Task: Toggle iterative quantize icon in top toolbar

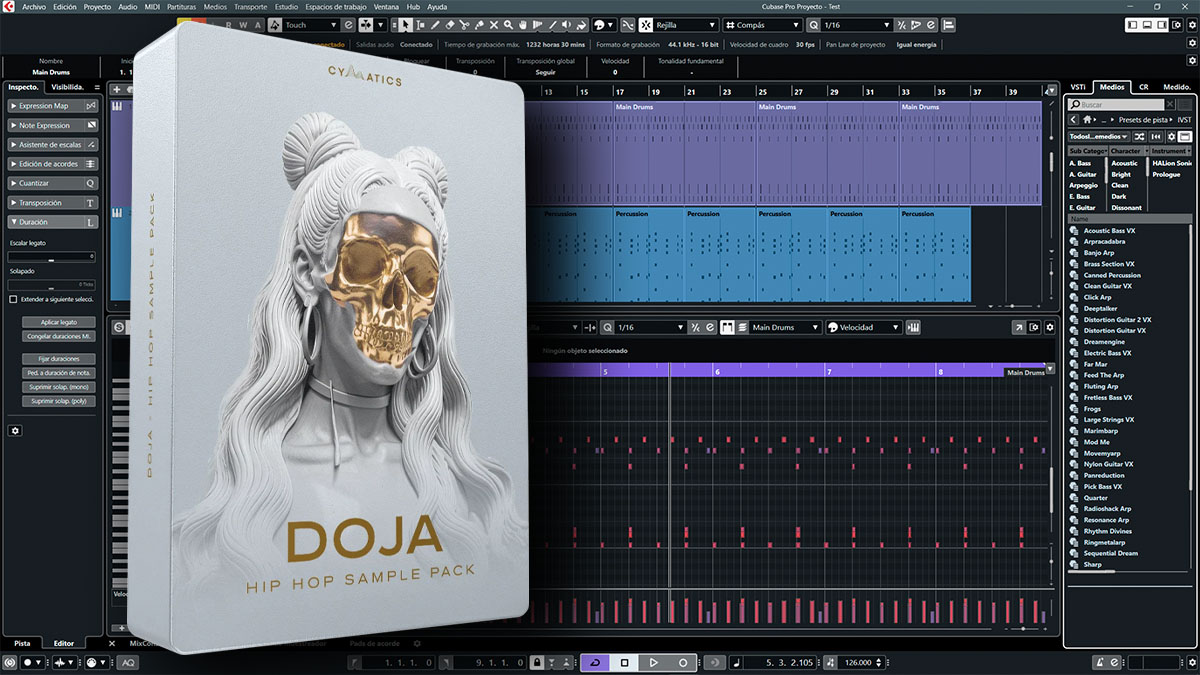Action: pos(901,24)
